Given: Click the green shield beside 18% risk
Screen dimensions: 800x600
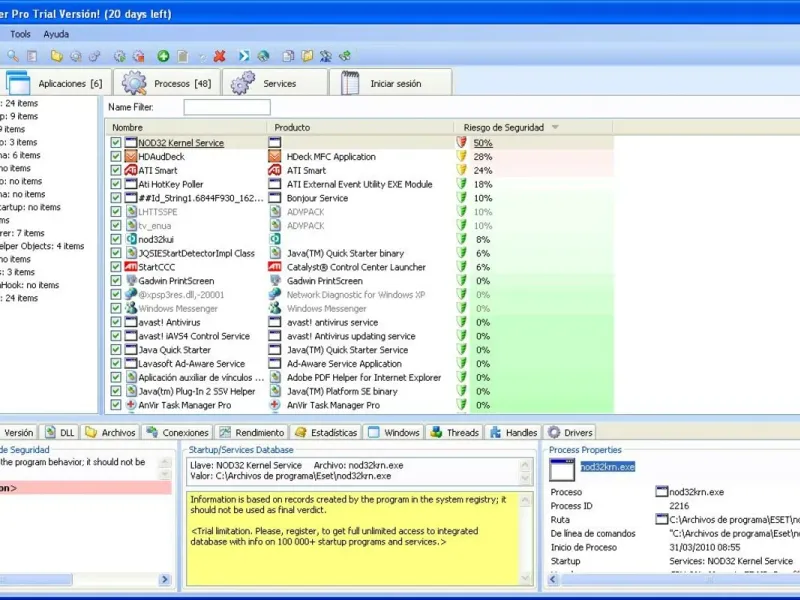Looking at the screenshot, I should pyautogui.click(x=462, y=184).
